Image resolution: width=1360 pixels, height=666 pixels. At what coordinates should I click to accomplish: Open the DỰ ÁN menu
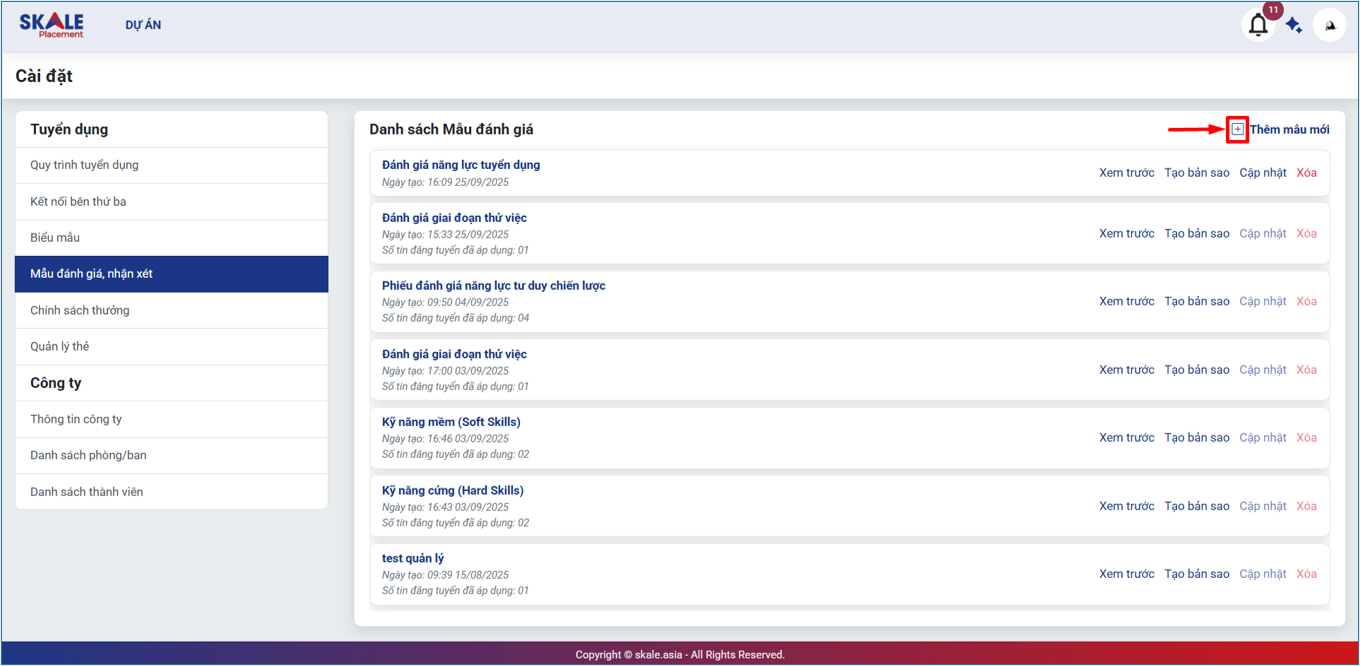143,25
